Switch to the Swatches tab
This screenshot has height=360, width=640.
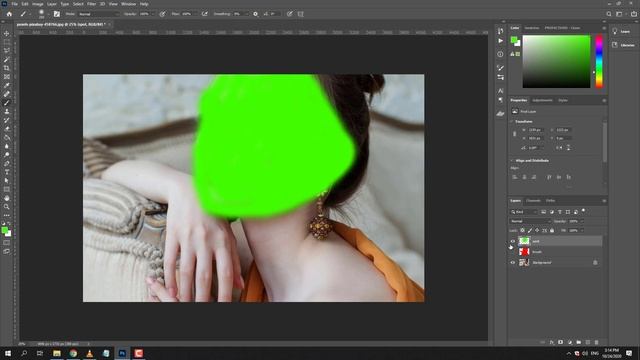tap(531, 28)
